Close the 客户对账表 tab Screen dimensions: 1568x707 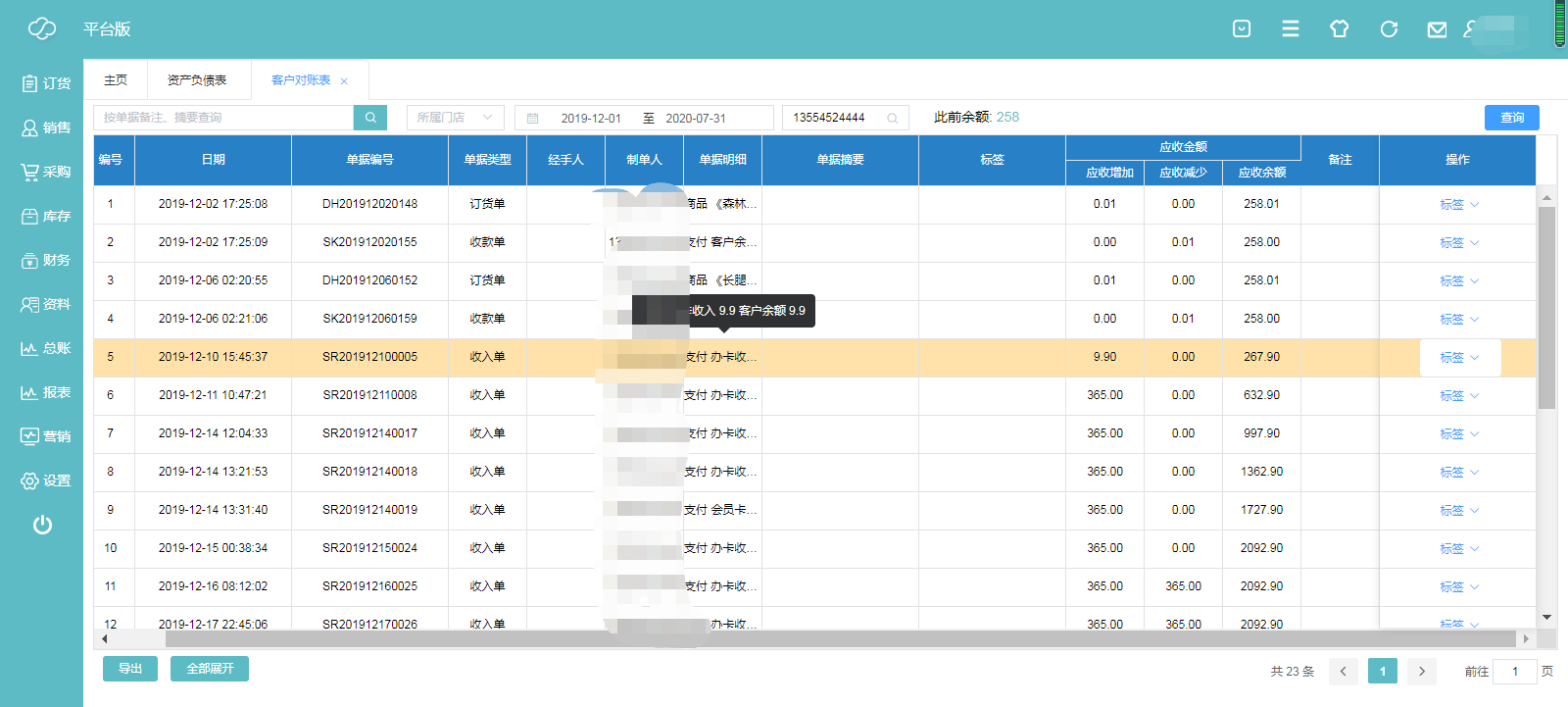click(344, 81)
